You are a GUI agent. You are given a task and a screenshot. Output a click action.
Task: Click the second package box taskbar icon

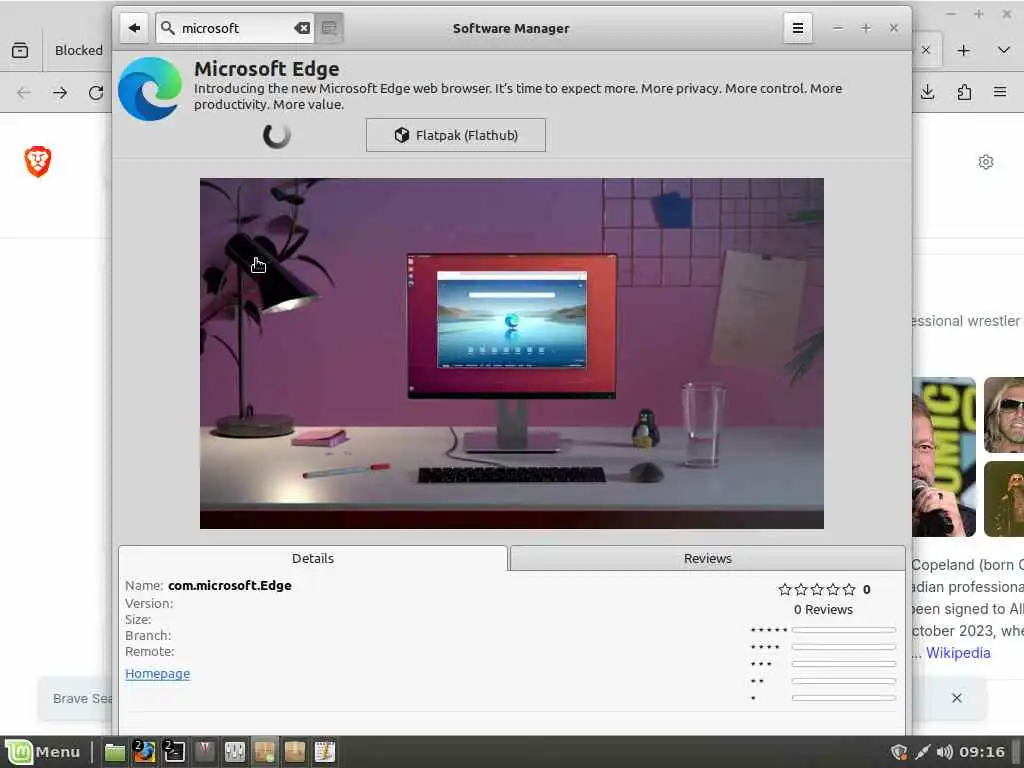(x=295, y=752)
